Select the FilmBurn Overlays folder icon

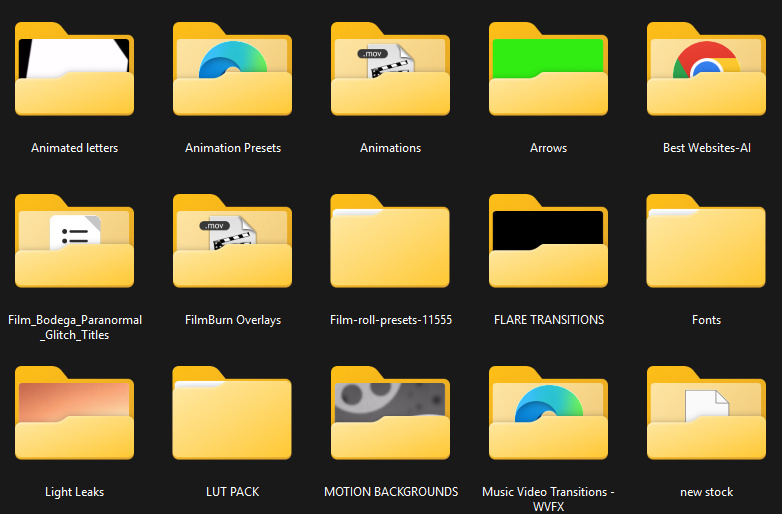(x=232, y=241)
